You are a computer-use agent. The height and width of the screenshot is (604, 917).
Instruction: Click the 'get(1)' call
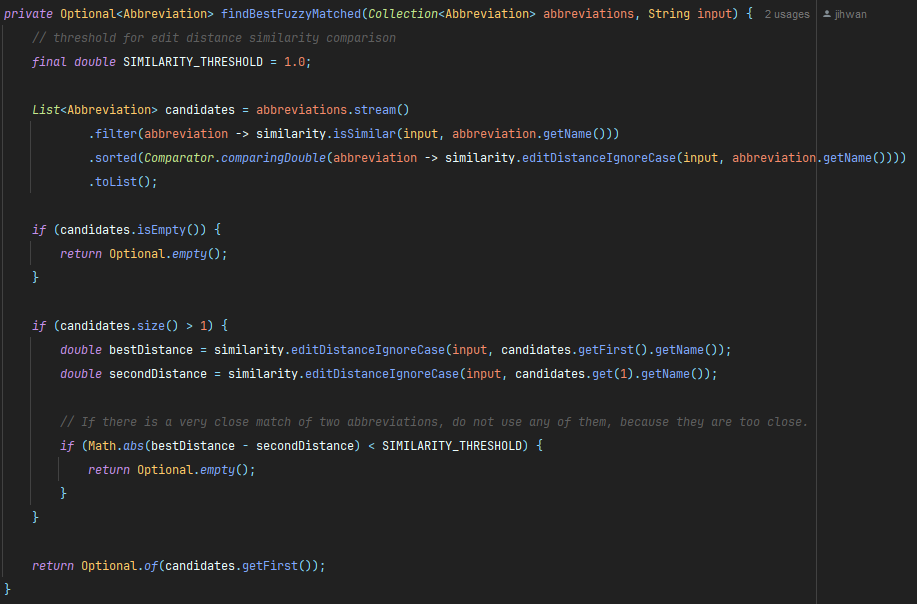(613, 374)
